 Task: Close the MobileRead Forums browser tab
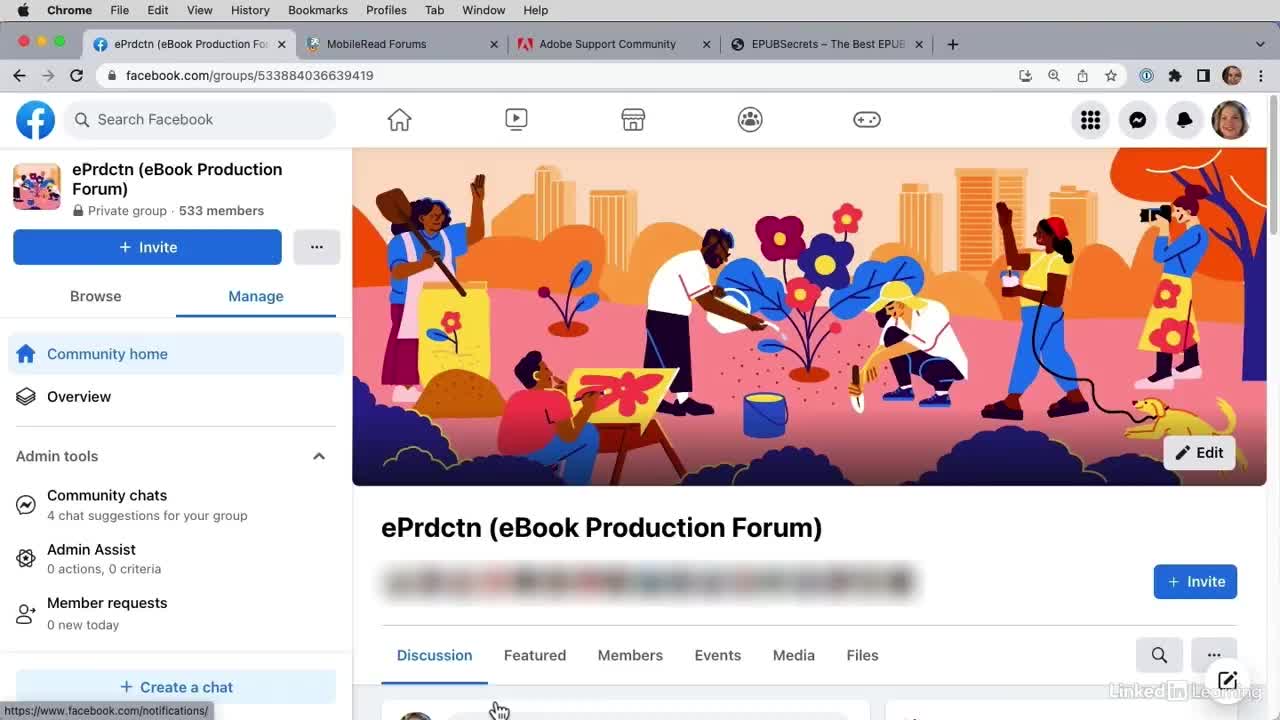[x=494, y=44]
